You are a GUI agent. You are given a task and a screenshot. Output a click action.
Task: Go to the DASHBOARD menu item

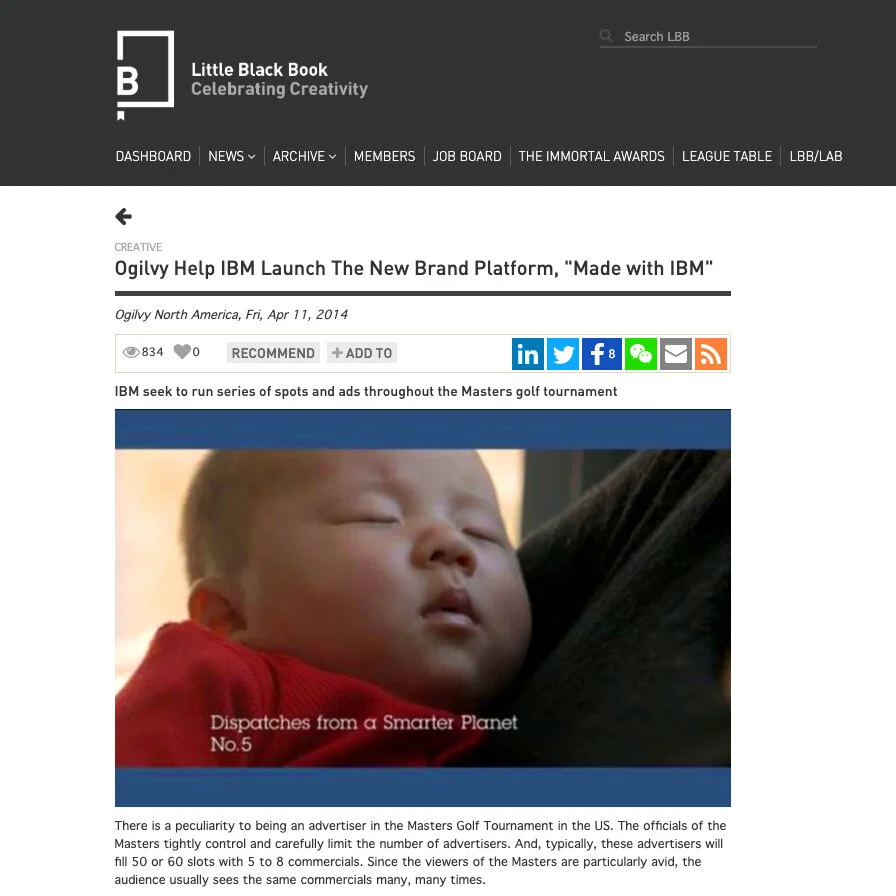(153, 156)
